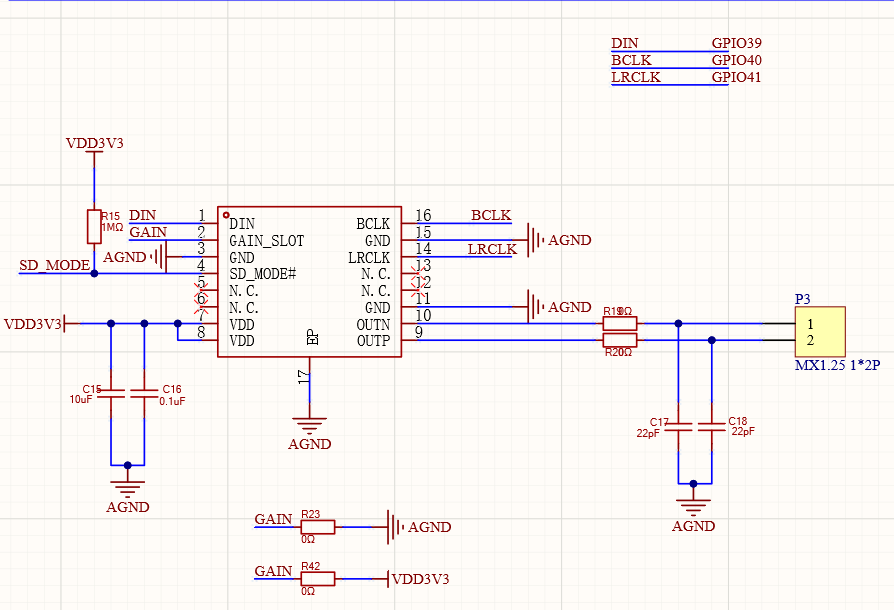894x610 pixels.
Task: Select resistor R19 on the OUTN line
Action: 620,324
